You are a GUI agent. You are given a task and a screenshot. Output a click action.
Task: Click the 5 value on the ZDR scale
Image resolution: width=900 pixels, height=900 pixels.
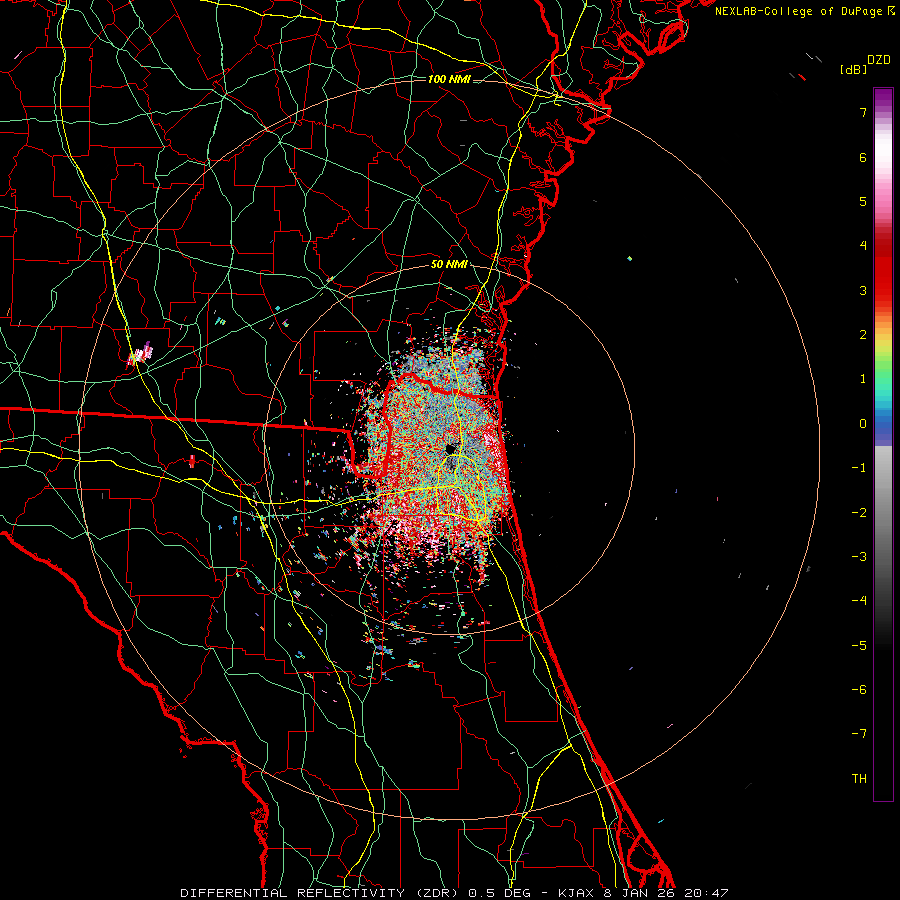[x=863, y=201]
